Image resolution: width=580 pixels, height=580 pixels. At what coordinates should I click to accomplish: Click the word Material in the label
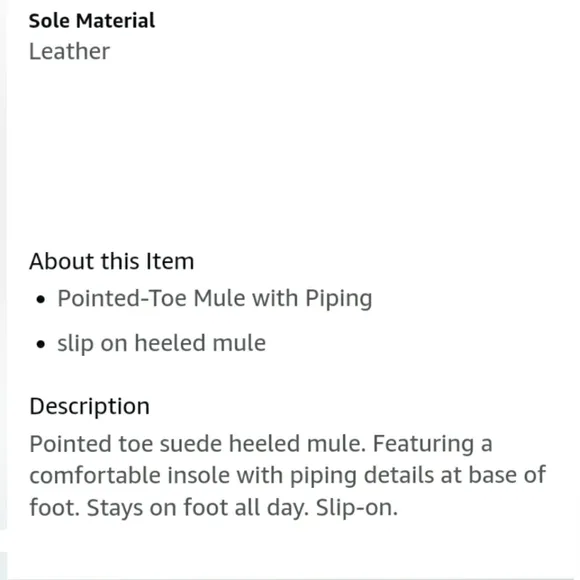pos(115,21)
